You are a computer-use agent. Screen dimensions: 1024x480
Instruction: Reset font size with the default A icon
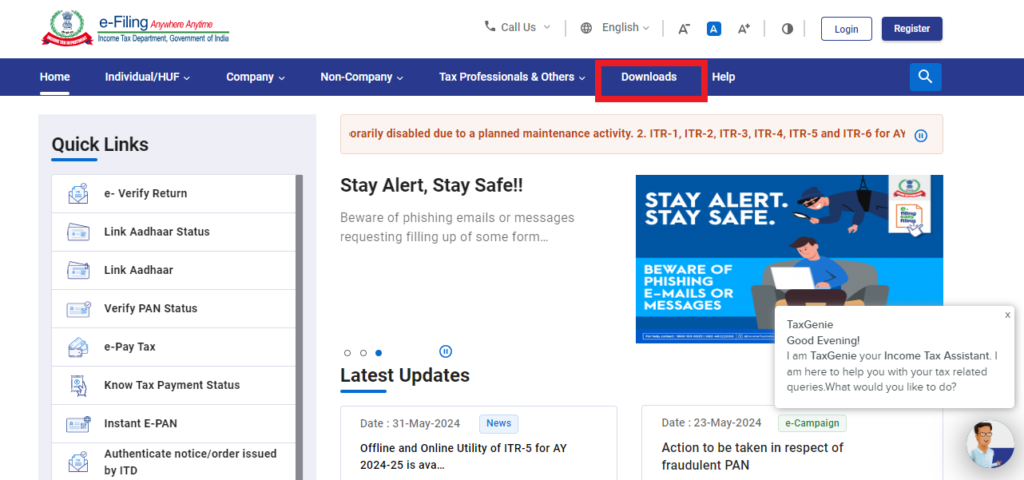pyautogui.click(x=714, y=29)
